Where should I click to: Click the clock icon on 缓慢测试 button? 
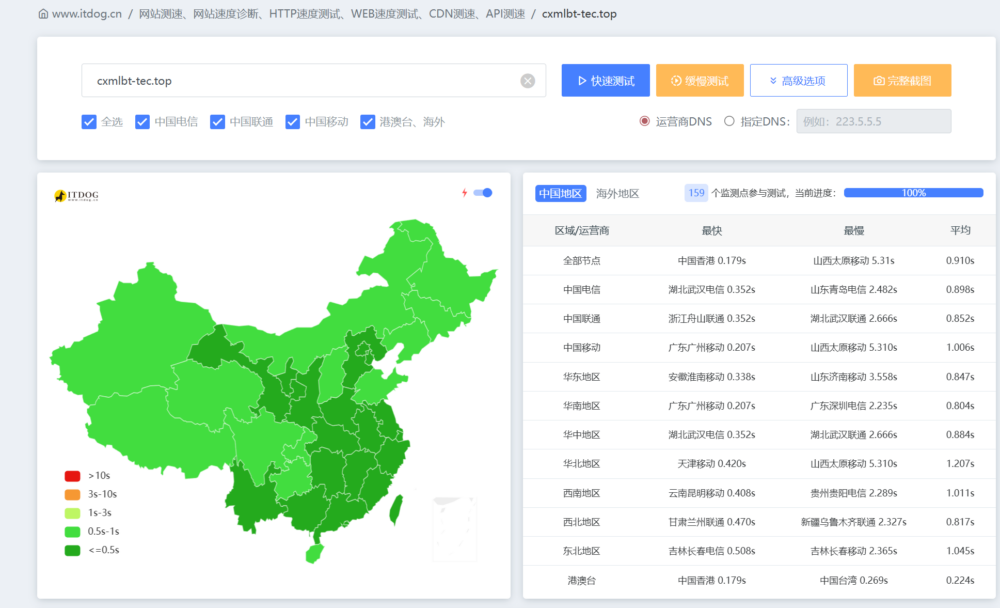click(677, 81)
